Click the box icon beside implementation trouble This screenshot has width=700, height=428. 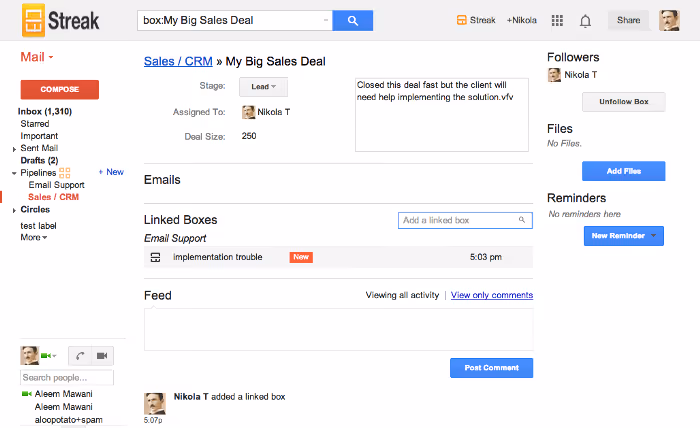point(155,257)
